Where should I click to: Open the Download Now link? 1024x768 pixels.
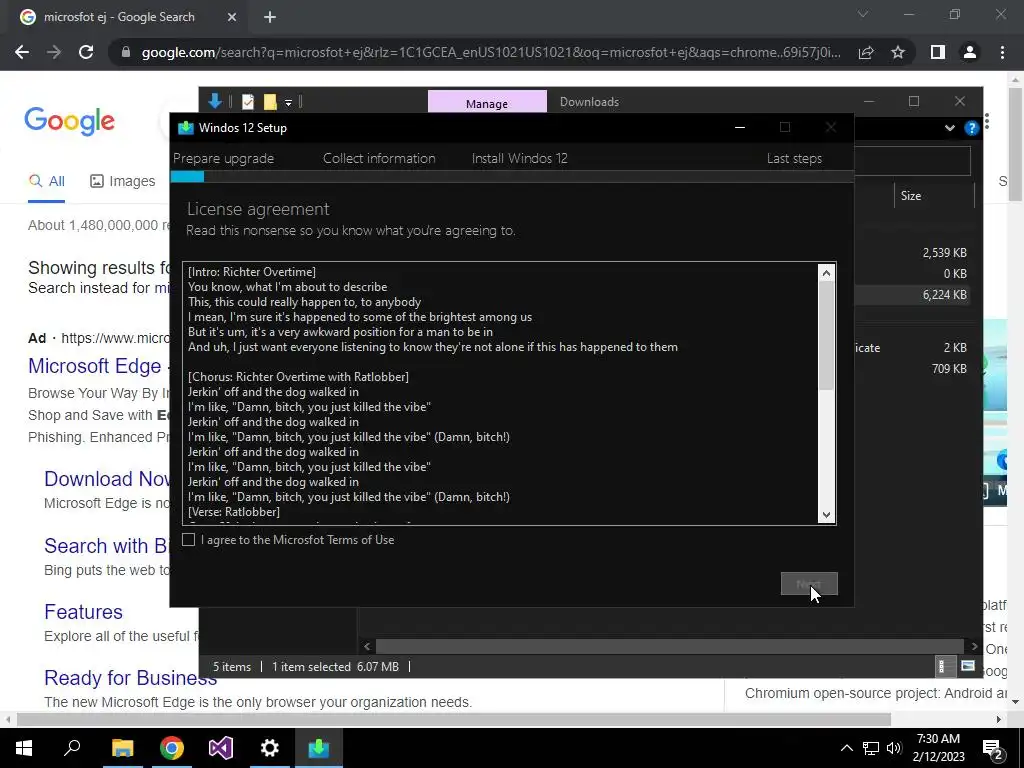[x=108, y=479]
